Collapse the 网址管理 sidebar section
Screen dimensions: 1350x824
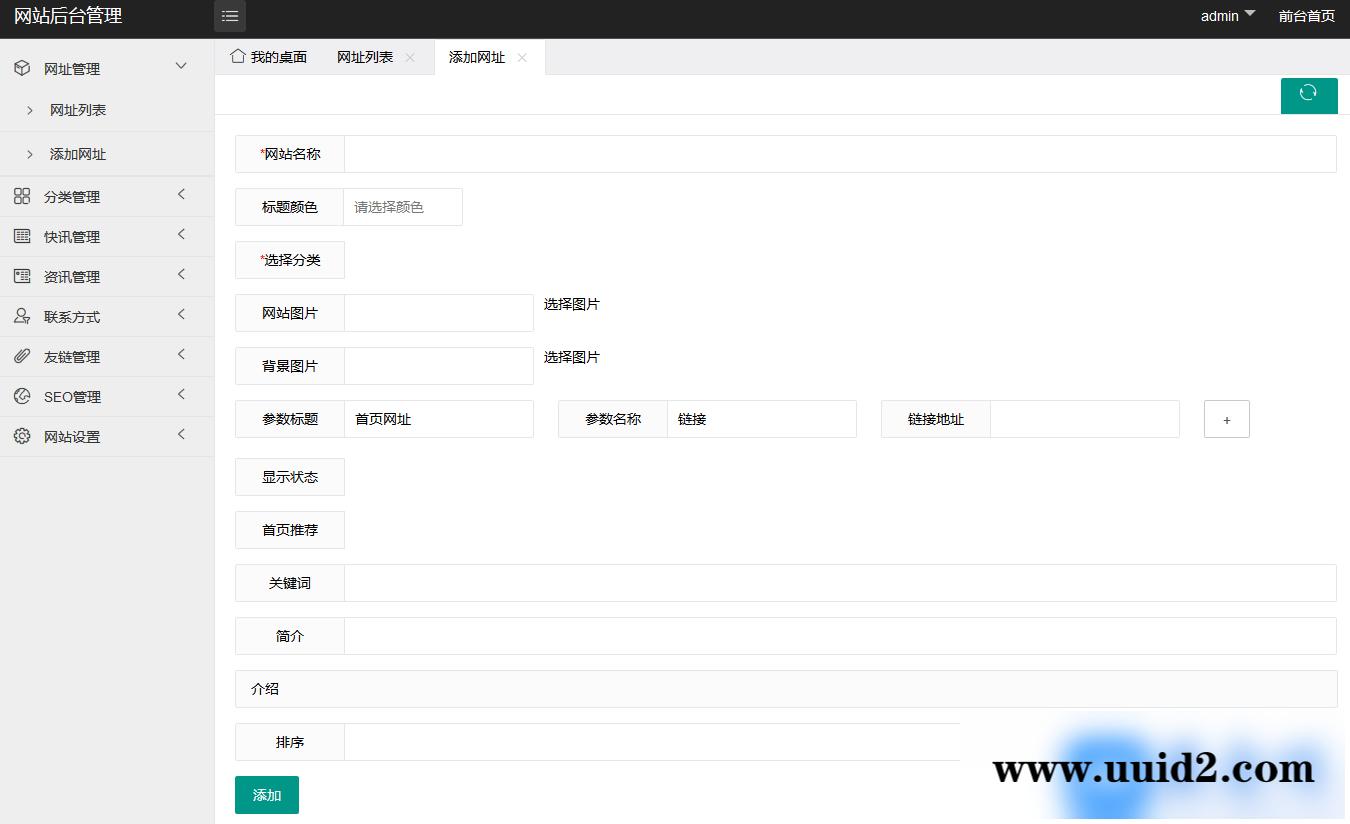pyautogui.click(x=181, y=67)
